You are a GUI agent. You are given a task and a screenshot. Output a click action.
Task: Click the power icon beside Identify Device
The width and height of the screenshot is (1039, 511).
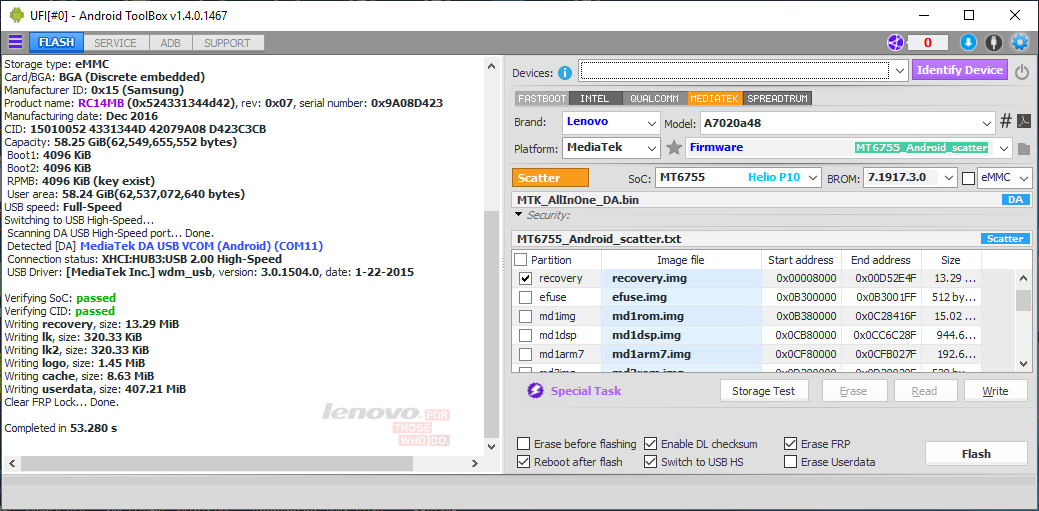pos(1021,72)
